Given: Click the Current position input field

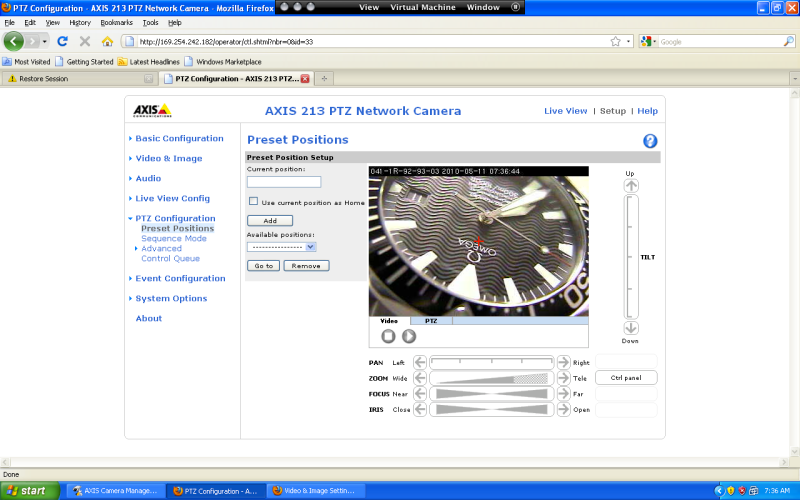Looking at the screenshot, I should coord(284,182).
